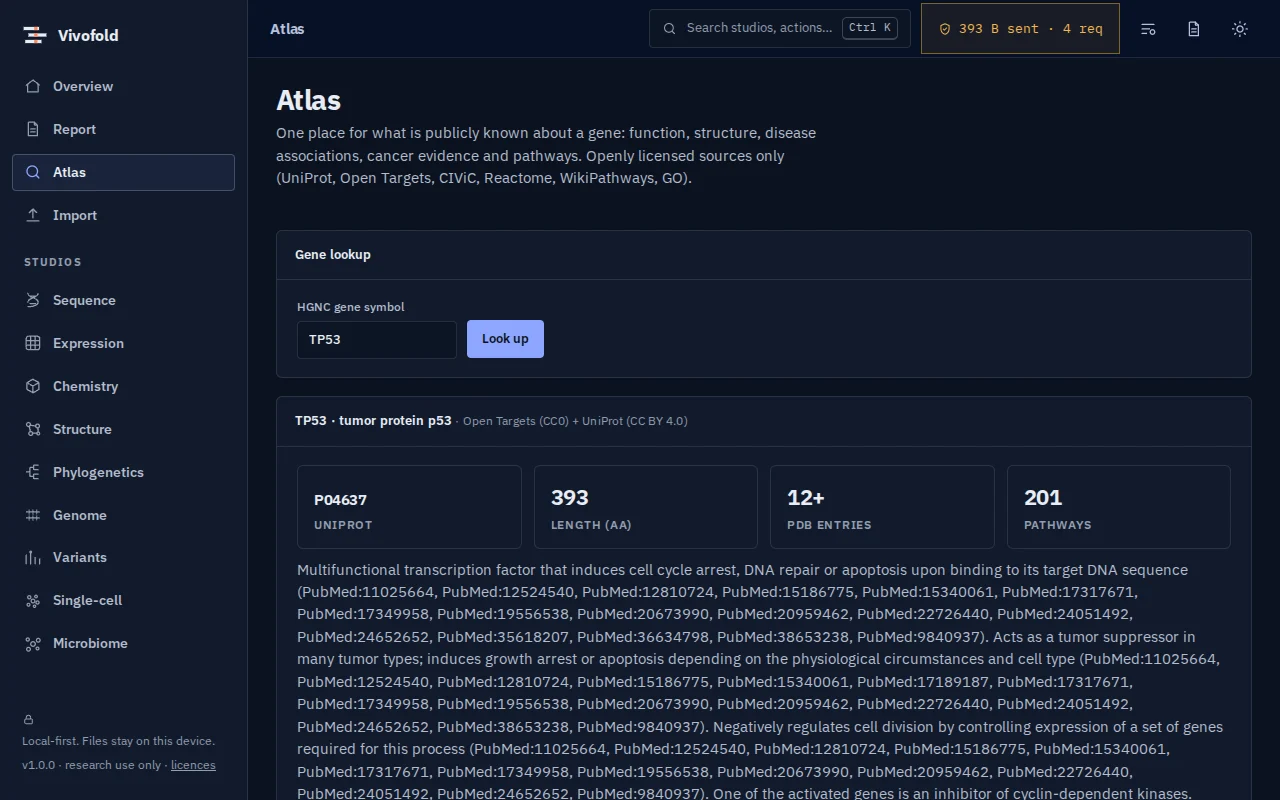Click the Import upload icon

[x=33, y=215]
